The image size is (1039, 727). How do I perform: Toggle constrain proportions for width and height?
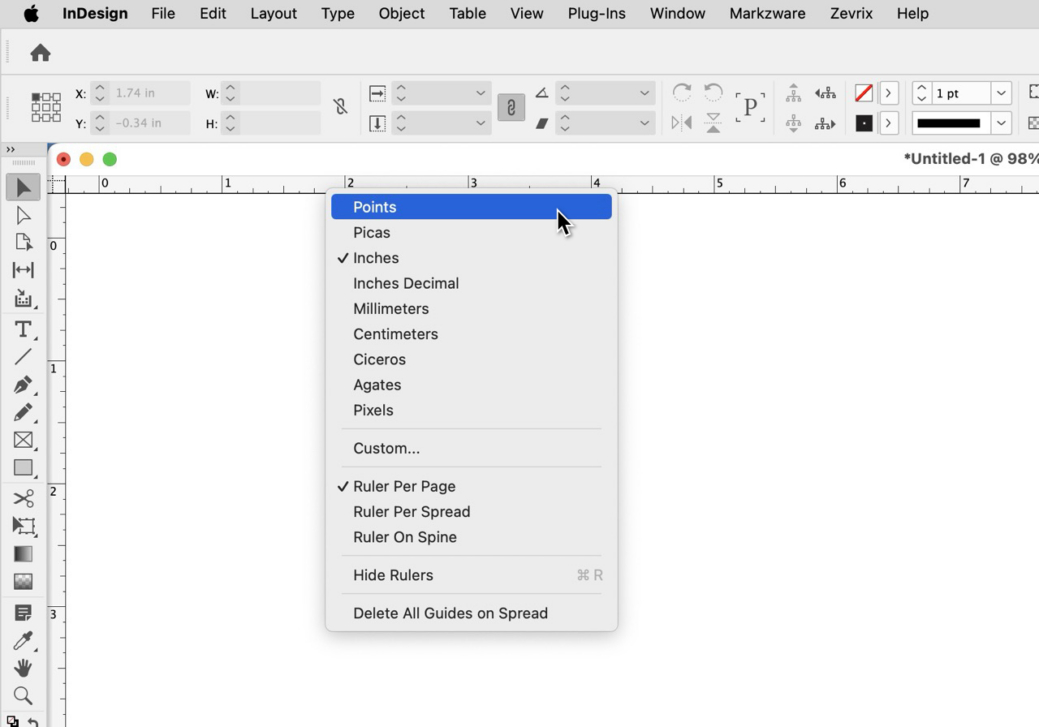tap(341, 107)
